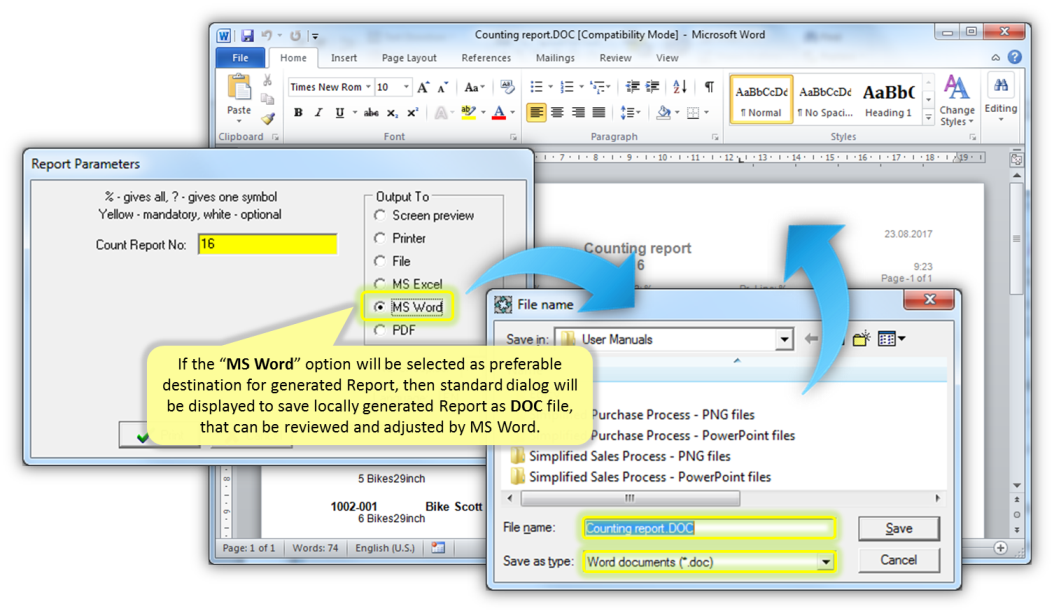The image size is (1054, 613).
Task: Grow the font size with the large A icon
Action: [x=423, y=87]
